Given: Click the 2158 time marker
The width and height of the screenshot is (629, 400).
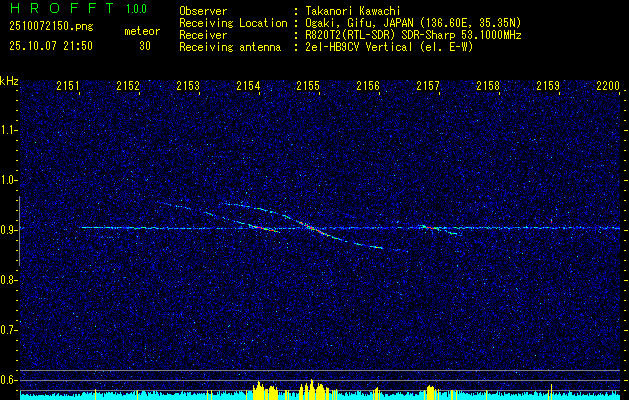Looking at the screenshot, I should tap(488, 86).
